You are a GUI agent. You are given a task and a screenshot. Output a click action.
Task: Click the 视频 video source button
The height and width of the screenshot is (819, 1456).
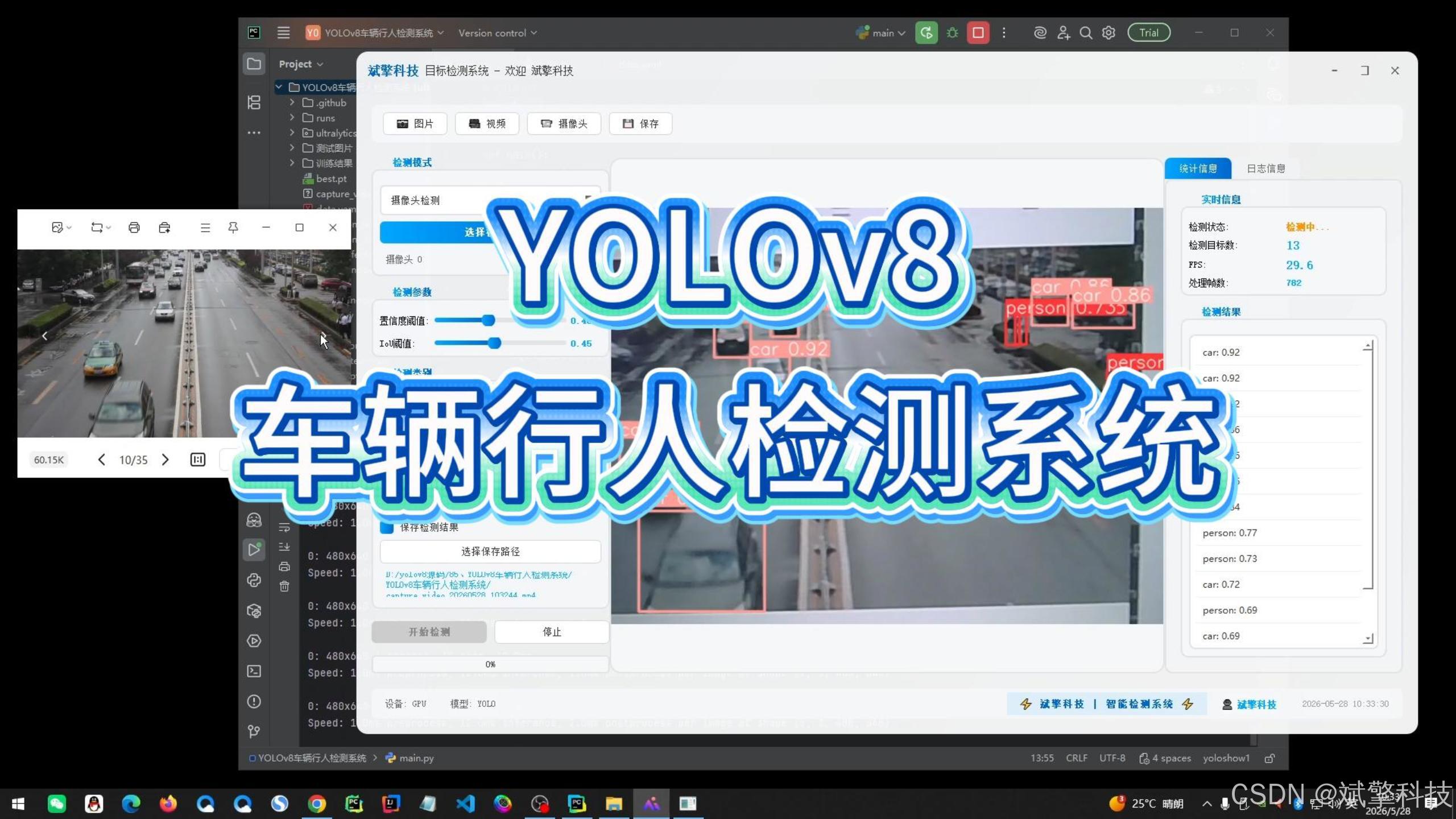click(487, 123)
